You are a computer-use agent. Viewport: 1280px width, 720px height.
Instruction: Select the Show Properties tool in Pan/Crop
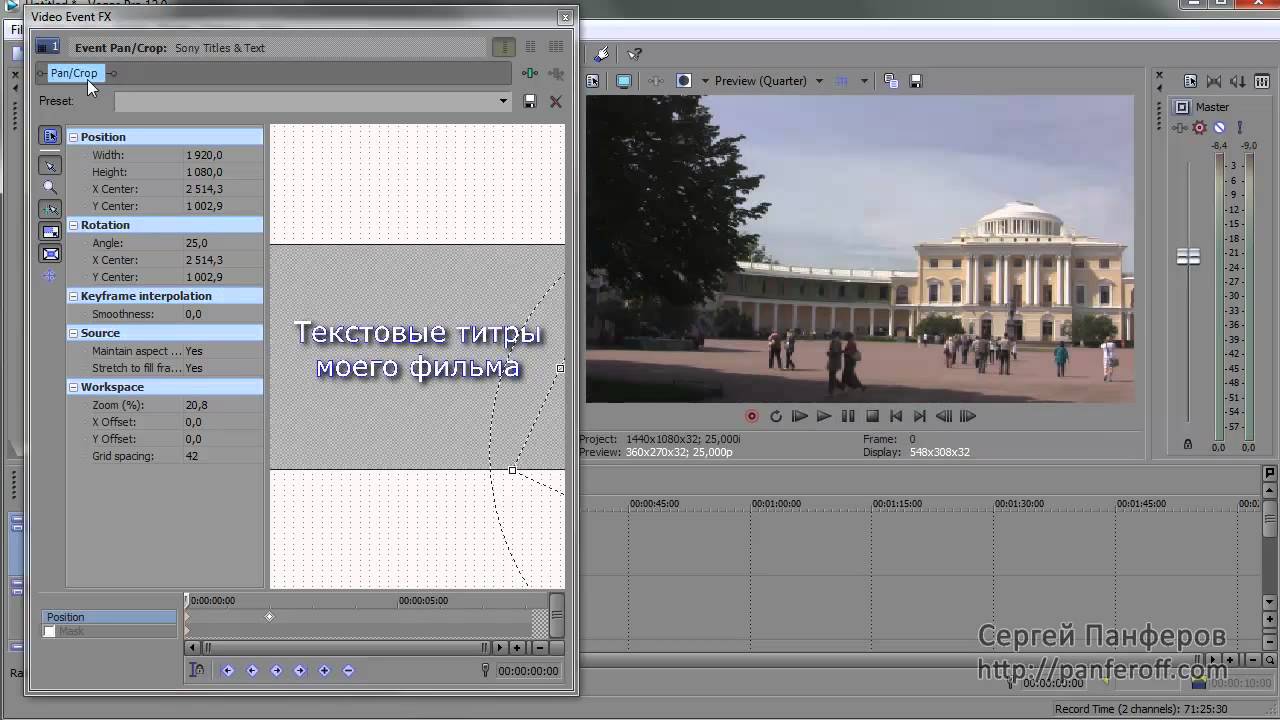[50, 136]
